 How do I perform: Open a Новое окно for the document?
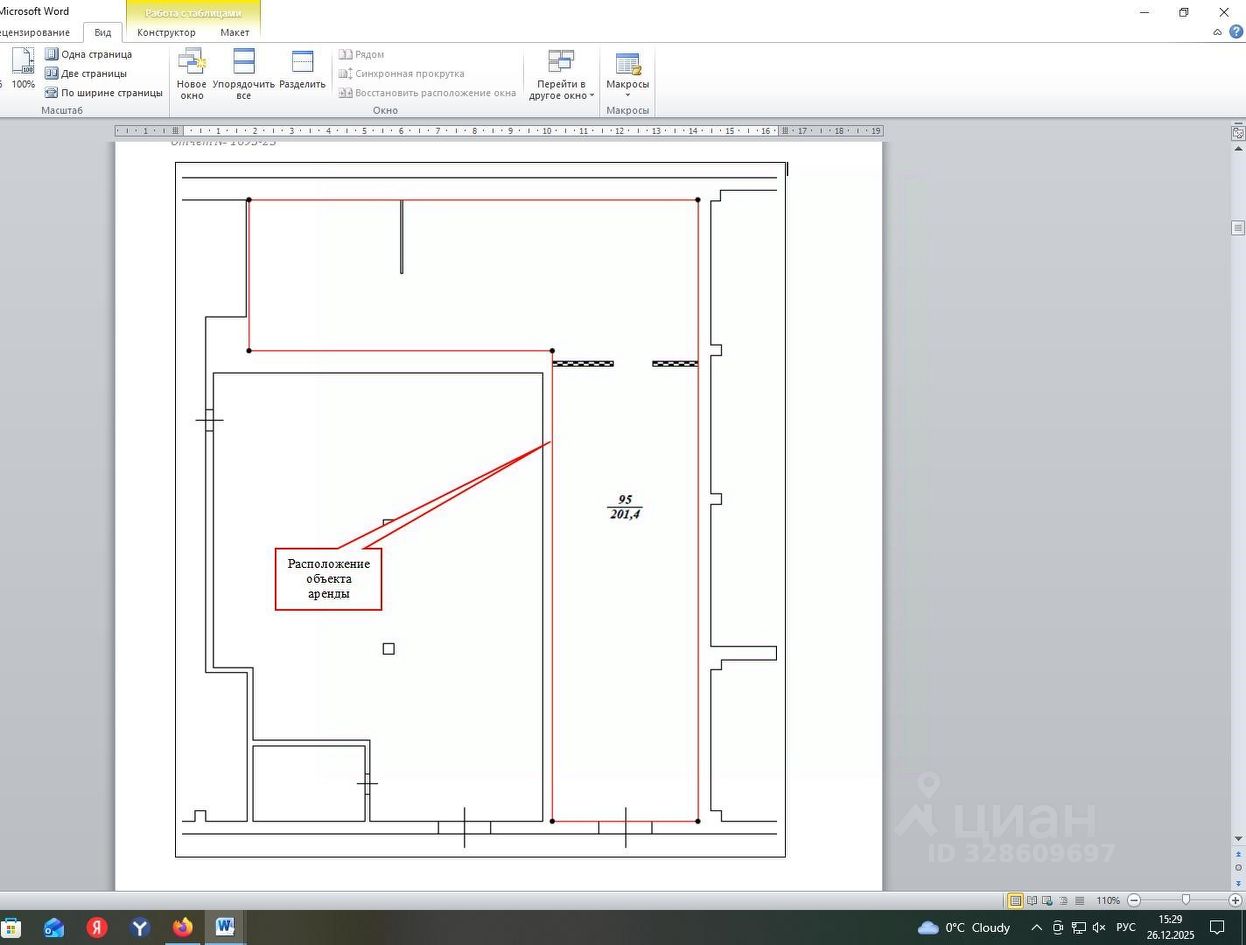click(191, 73)
